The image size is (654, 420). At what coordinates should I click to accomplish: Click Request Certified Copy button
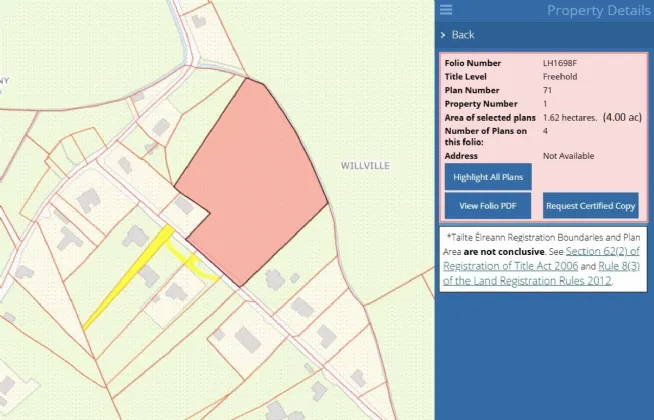point(590,205)
